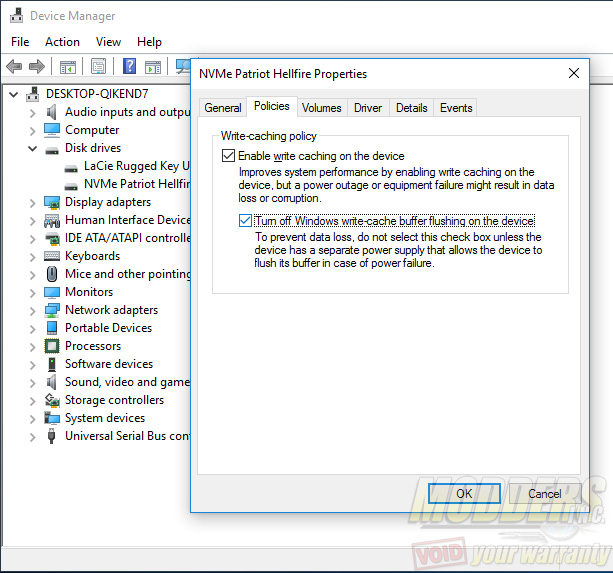Click the Computer monitor icon

[52, 130]
